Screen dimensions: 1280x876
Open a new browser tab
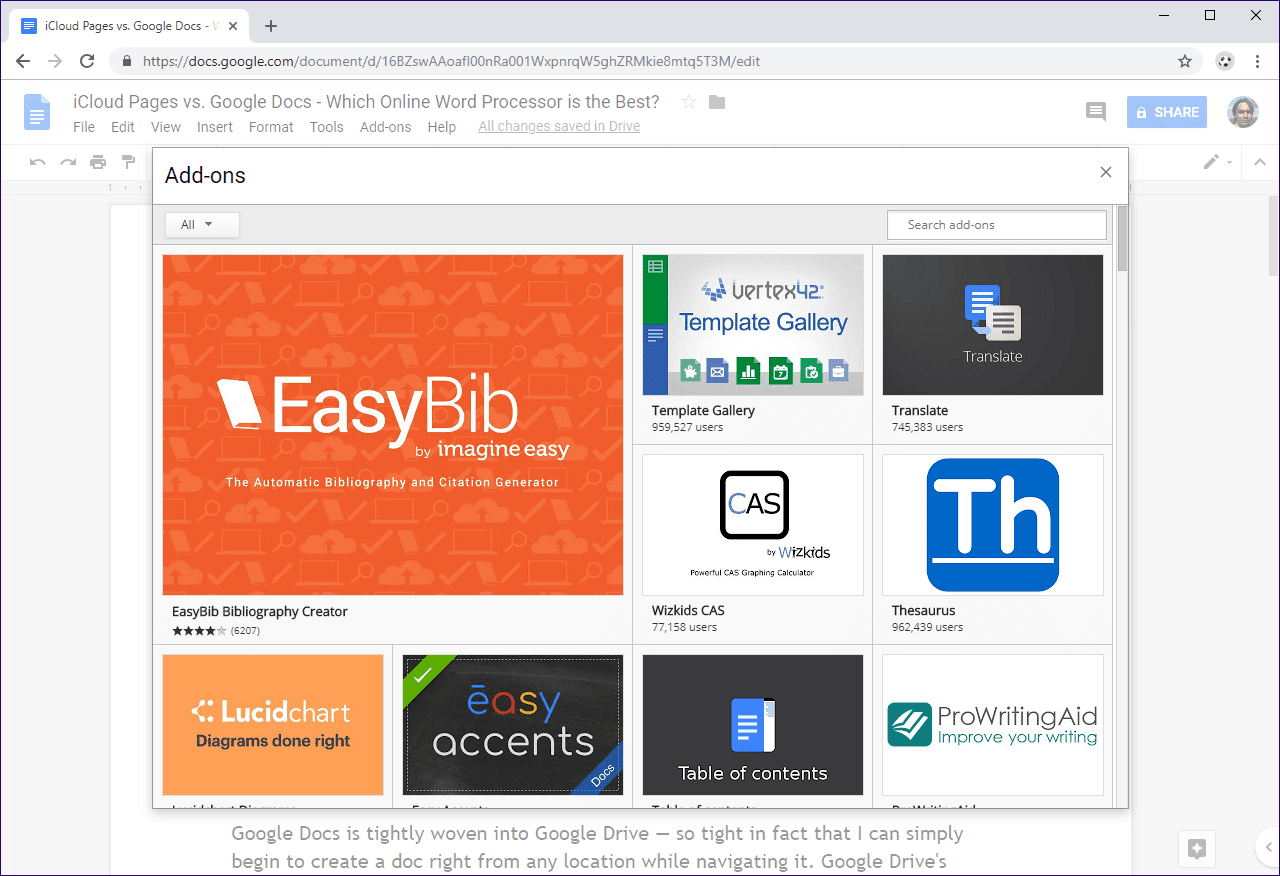click(x=271, y=26)
